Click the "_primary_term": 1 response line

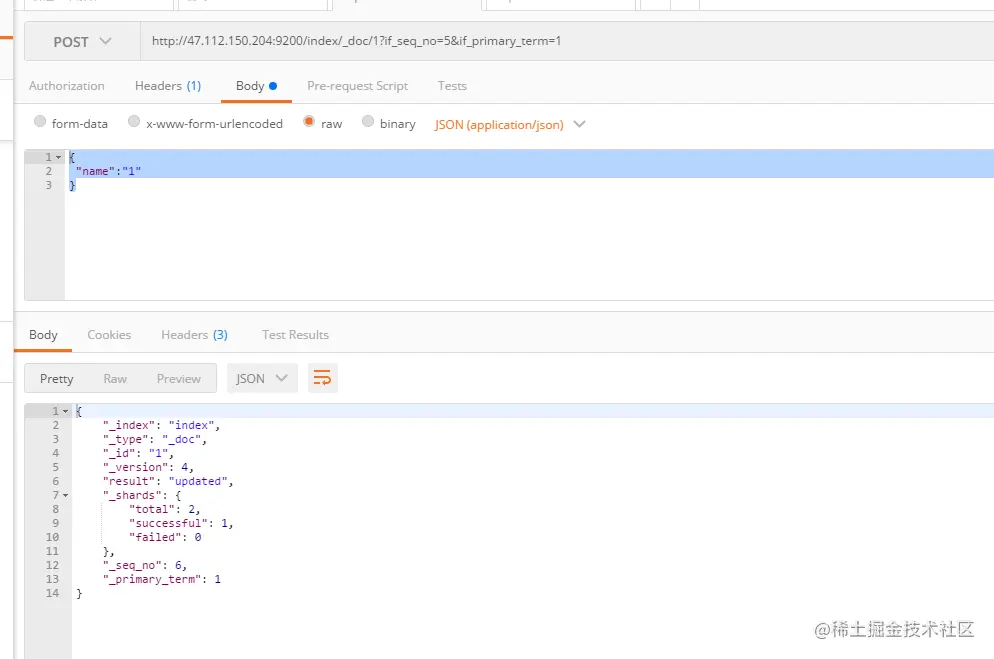pyautogui.click(x=162, y=579)
